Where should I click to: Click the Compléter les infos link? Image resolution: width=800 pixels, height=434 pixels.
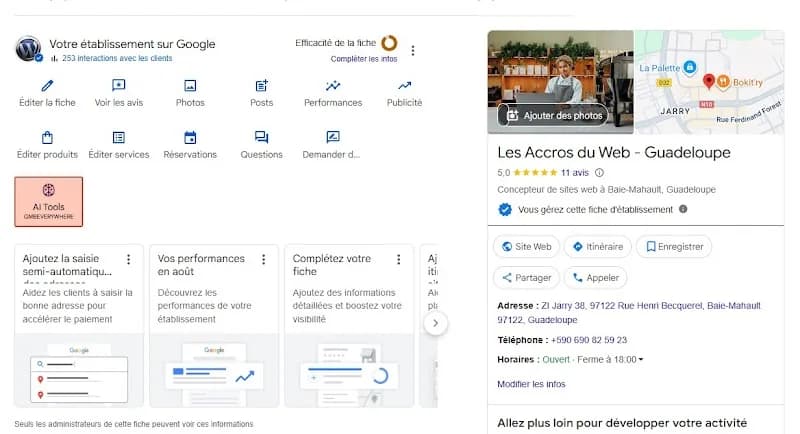click(364, 59)
